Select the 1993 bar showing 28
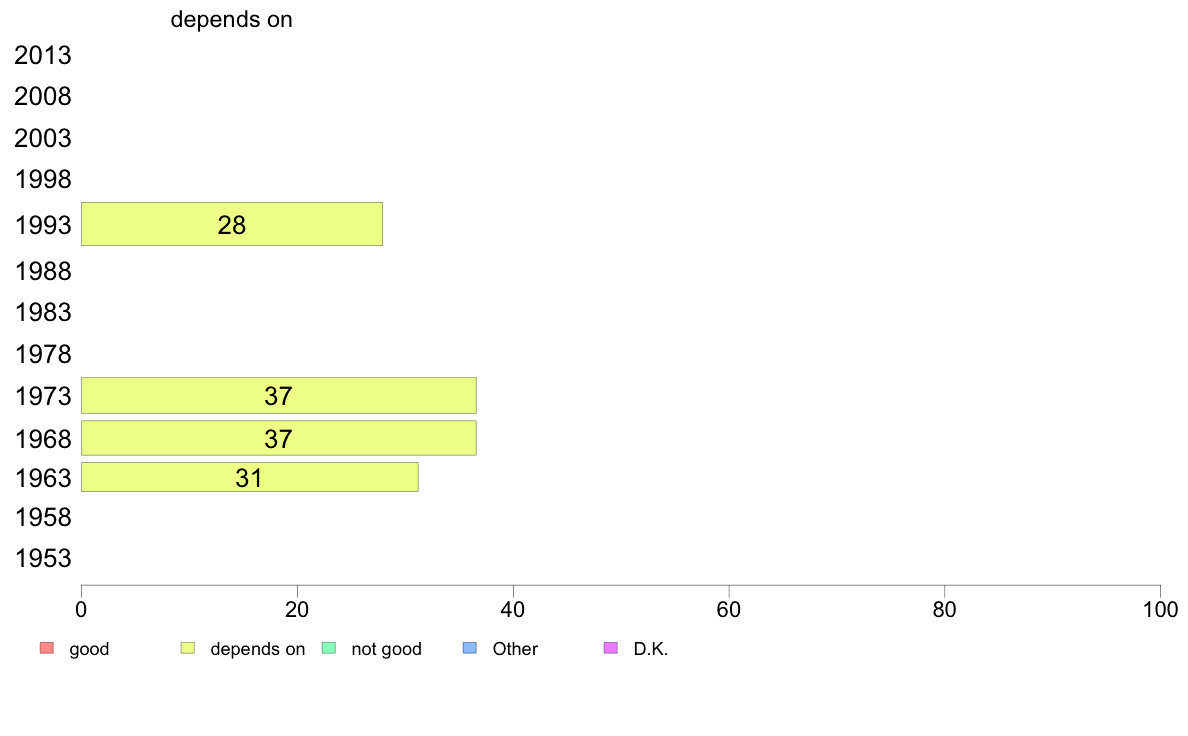This screenshot has height=736, width=1188. pos(232,224)
